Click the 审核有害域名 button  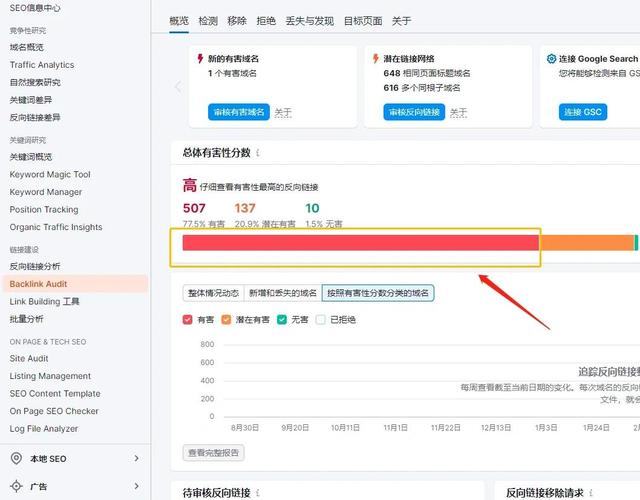pyautogui.click(x=239, y=112)
